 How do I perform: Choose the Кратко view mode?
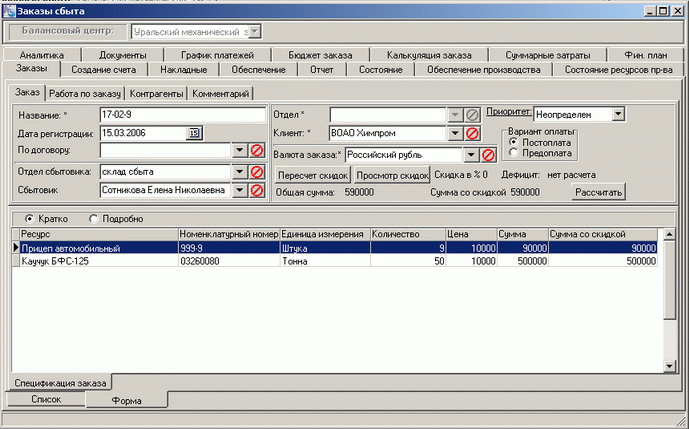(29, 218)
